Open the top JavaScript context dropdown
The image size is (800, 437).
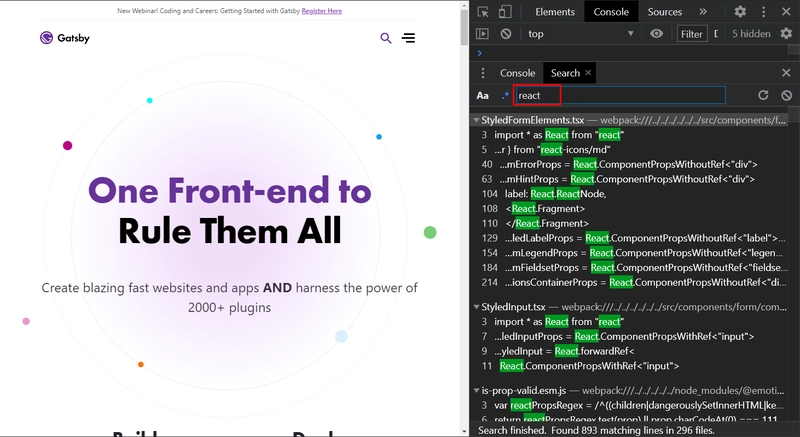[580, 34]
